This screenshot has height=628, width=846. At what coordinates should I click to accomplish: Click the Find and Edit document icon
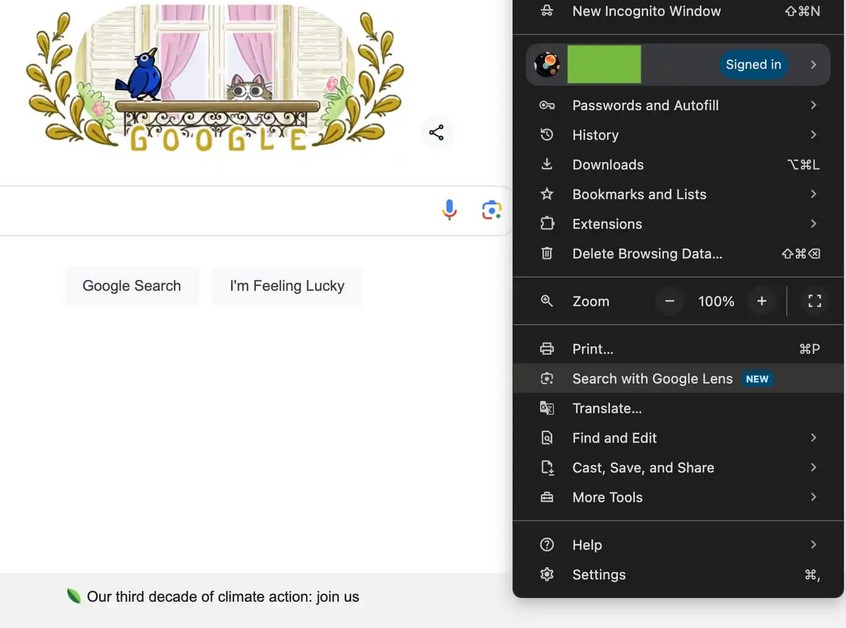pyautogui.click(x=547, y=438)
